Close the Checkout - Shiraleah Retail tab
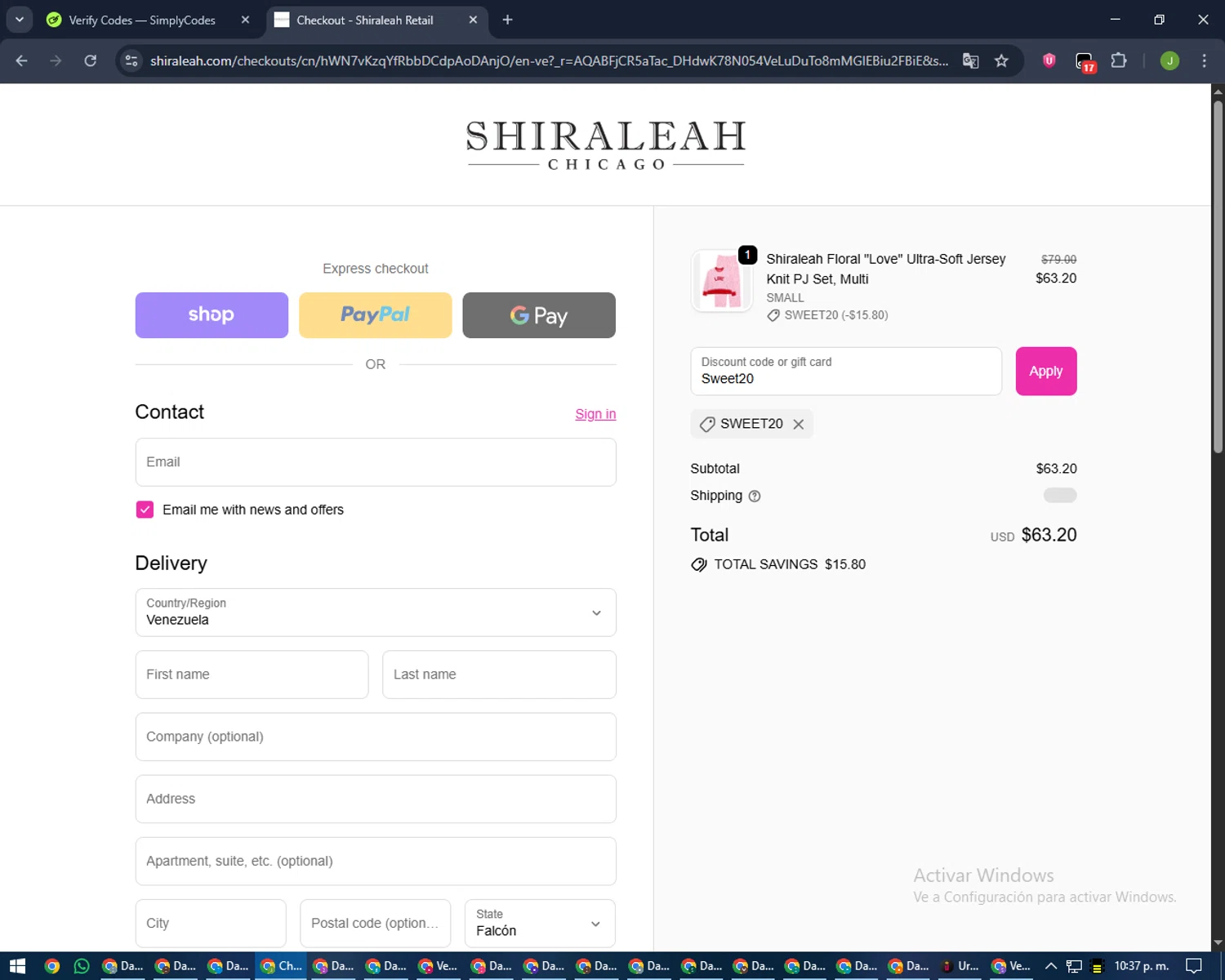The width and height of the screenshot is (1225, 980). [473, 20]
